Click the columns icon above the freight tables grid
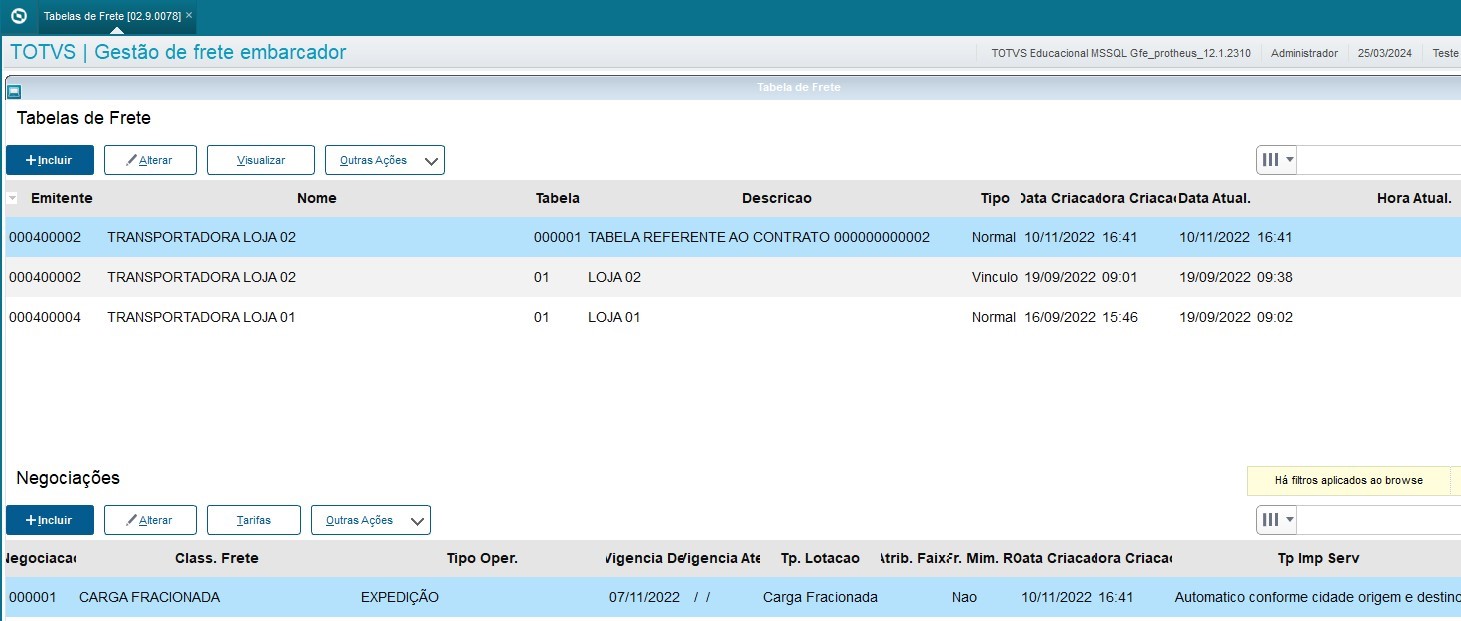The height and width of the screenshot is (621, 1461). pyautogui.click(x=1271, y=159)
